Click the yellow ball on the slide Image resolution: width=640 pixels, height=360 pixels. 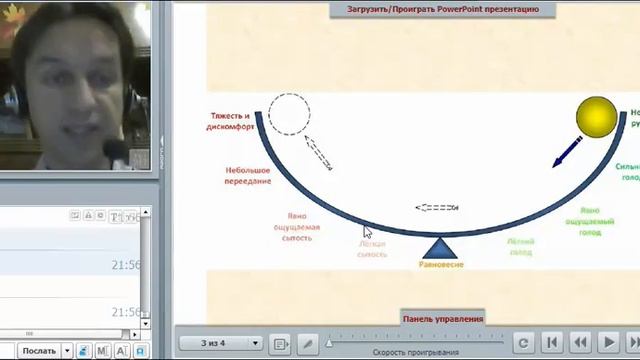pyautogui.click(x=596, y=117)
